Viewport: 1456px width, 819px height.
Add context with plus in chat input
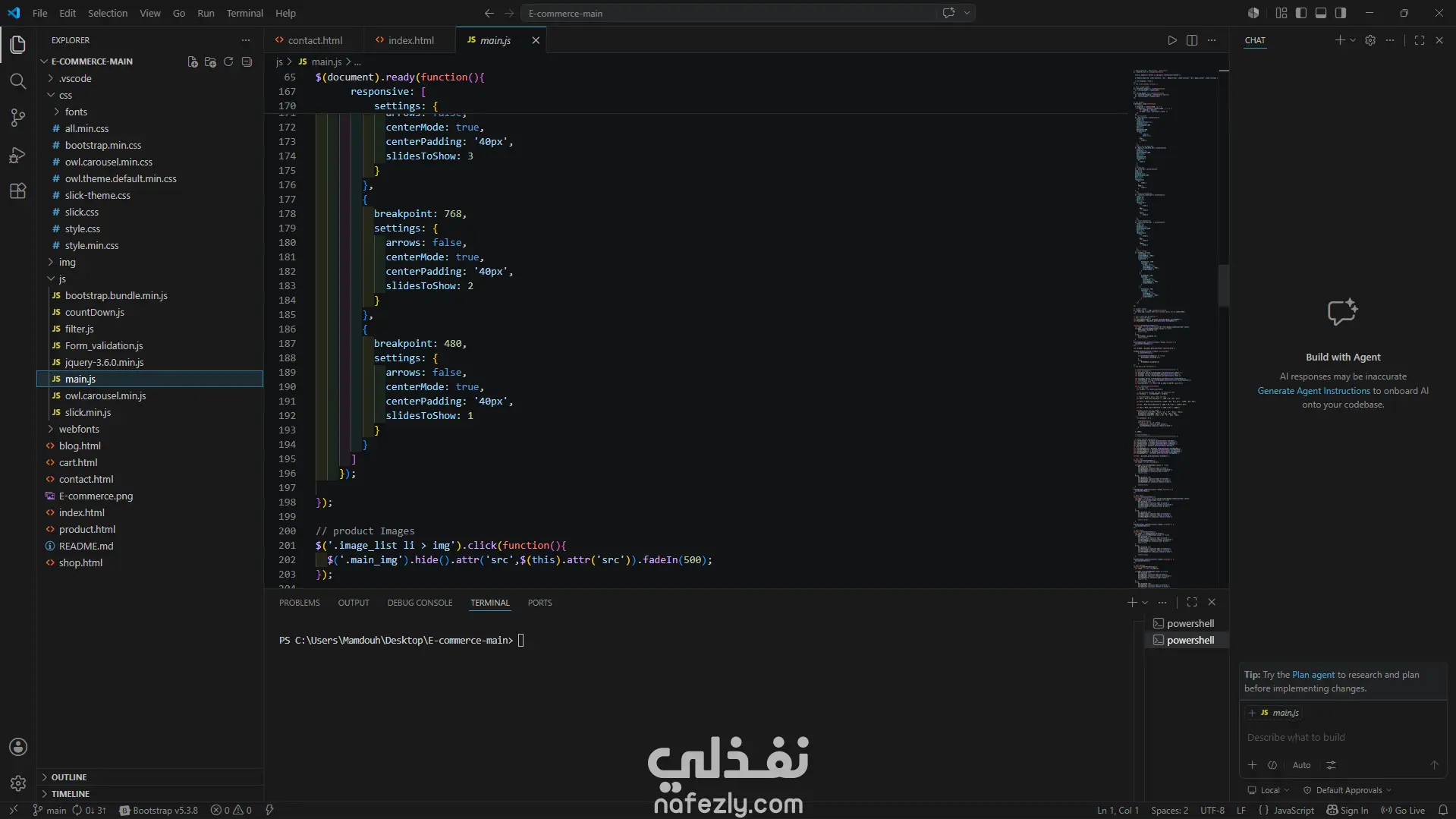(x=1253, y=765)
